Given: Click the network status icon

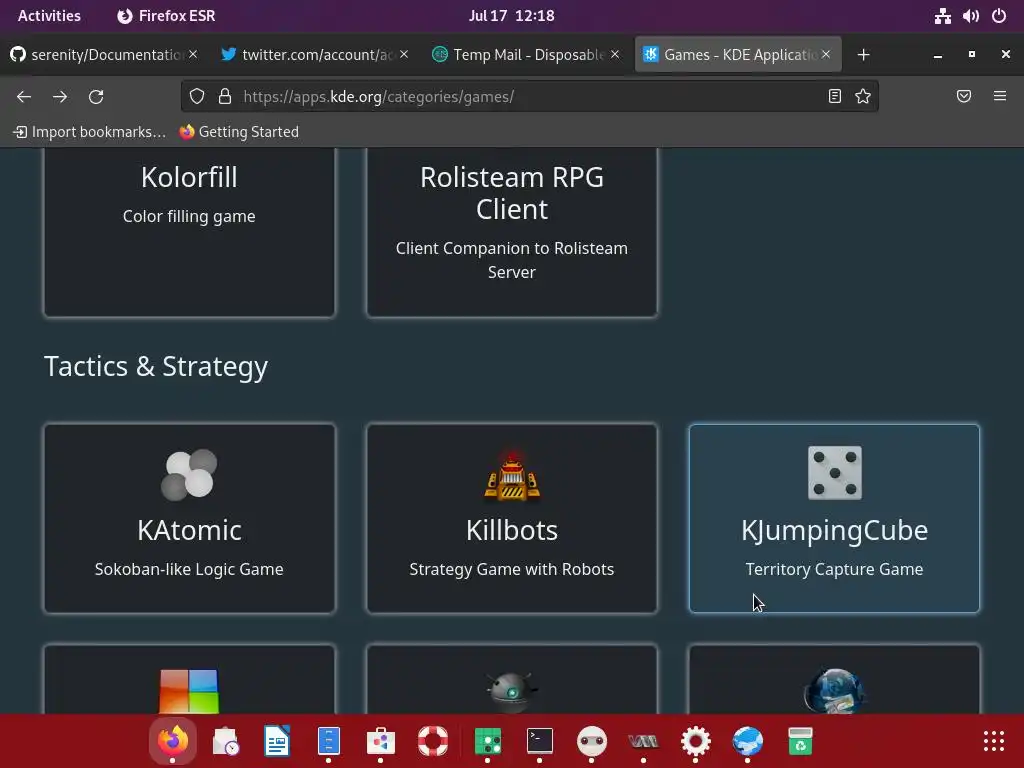Looking at the screenshot, I should (942, 16).
